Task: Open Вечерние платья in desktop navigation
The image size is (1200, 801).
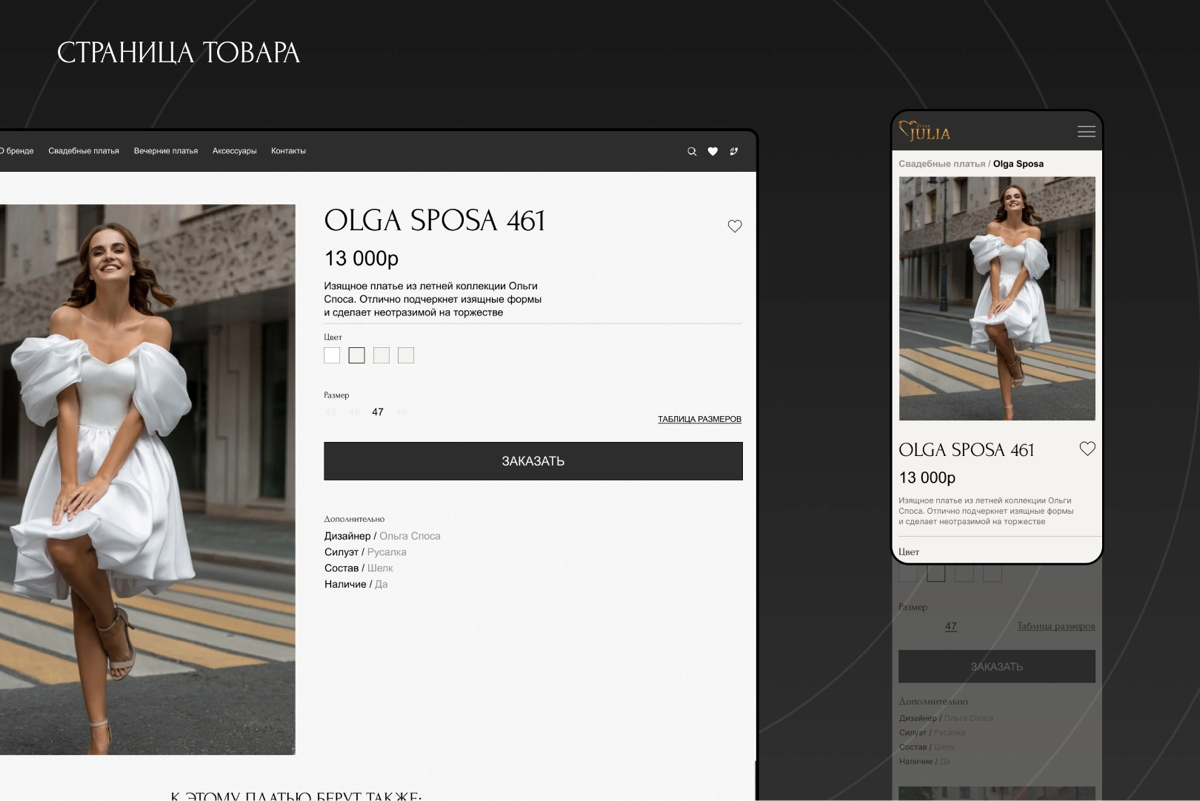Action: pyautogui.click(x=166, y=151)
